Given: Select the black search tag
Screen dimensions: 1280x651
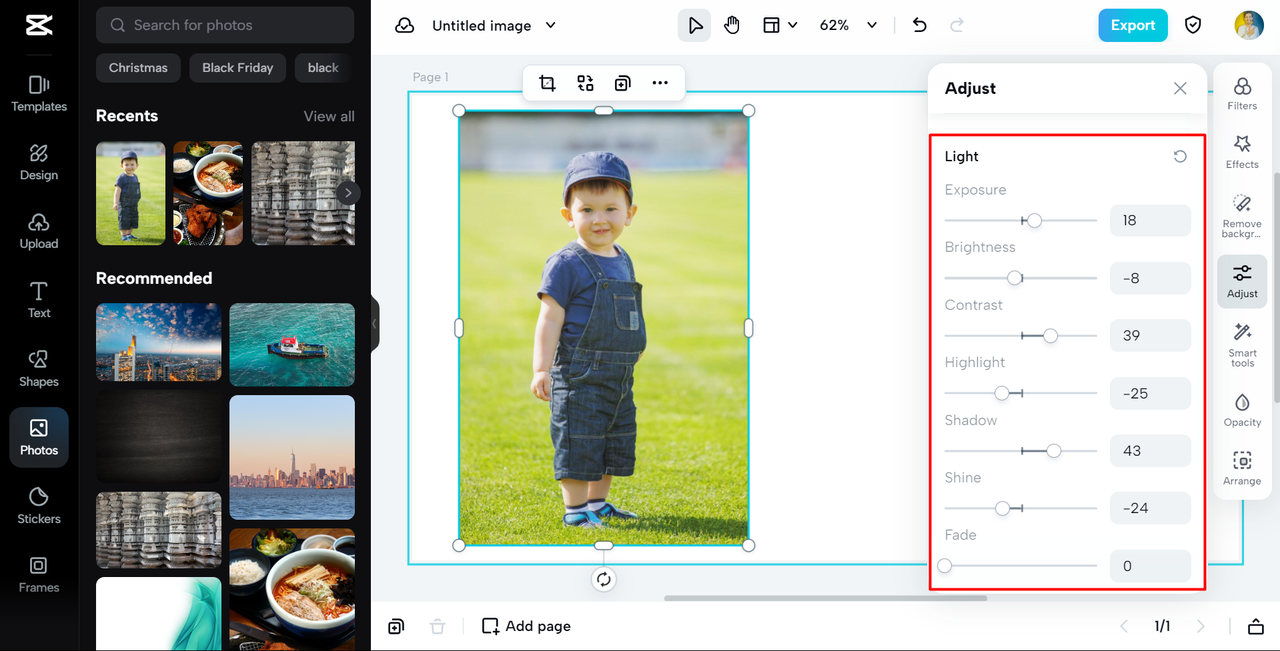Looking at the screenshot, I should (x=323, y=68).
